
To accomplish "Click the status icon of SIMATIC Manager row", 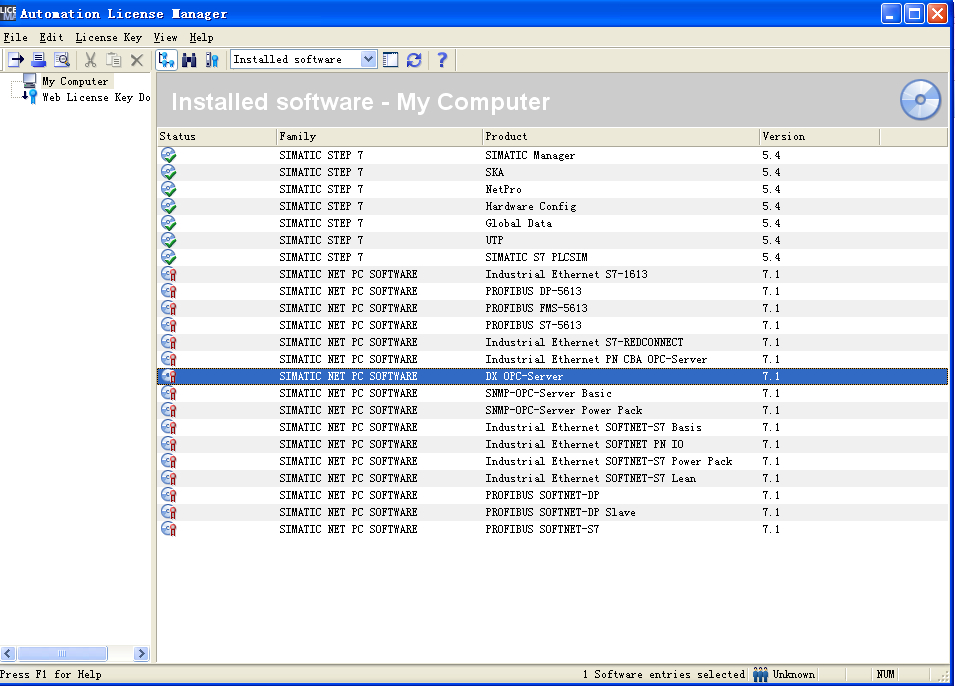I will point(168,155).
